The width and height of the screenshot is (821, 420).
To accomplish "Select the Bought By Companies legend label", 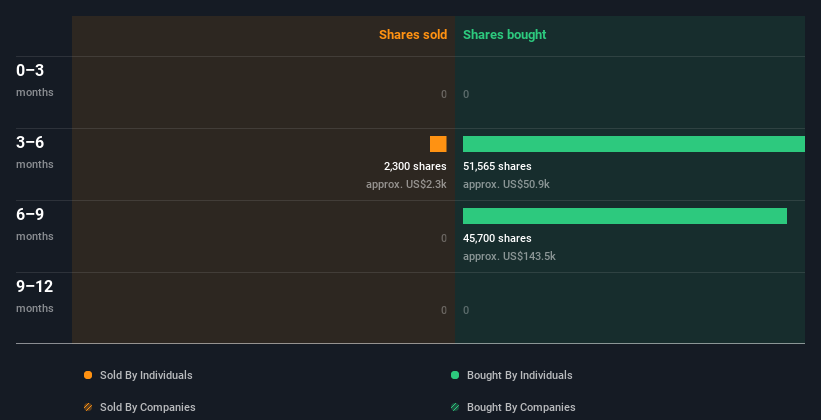I will point(521,407).
